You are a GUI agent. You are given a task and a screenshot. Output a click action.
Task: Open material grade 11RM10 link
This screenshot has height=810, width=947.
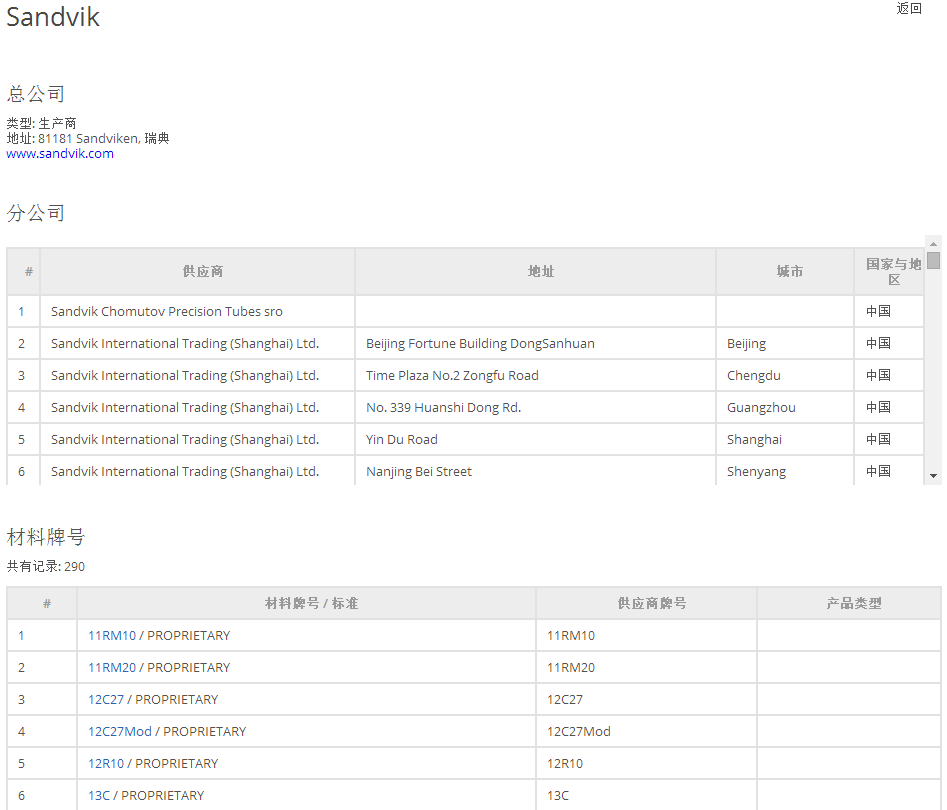click(x=112, y=635)
